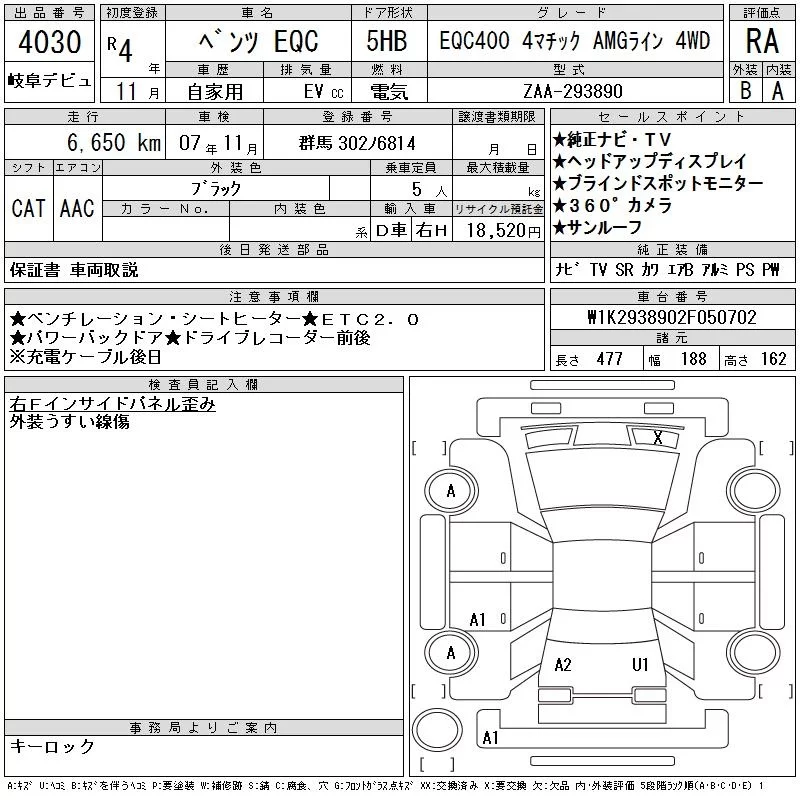
Task: Click the A mark in front wheel
Action: [x=451, y=491]
